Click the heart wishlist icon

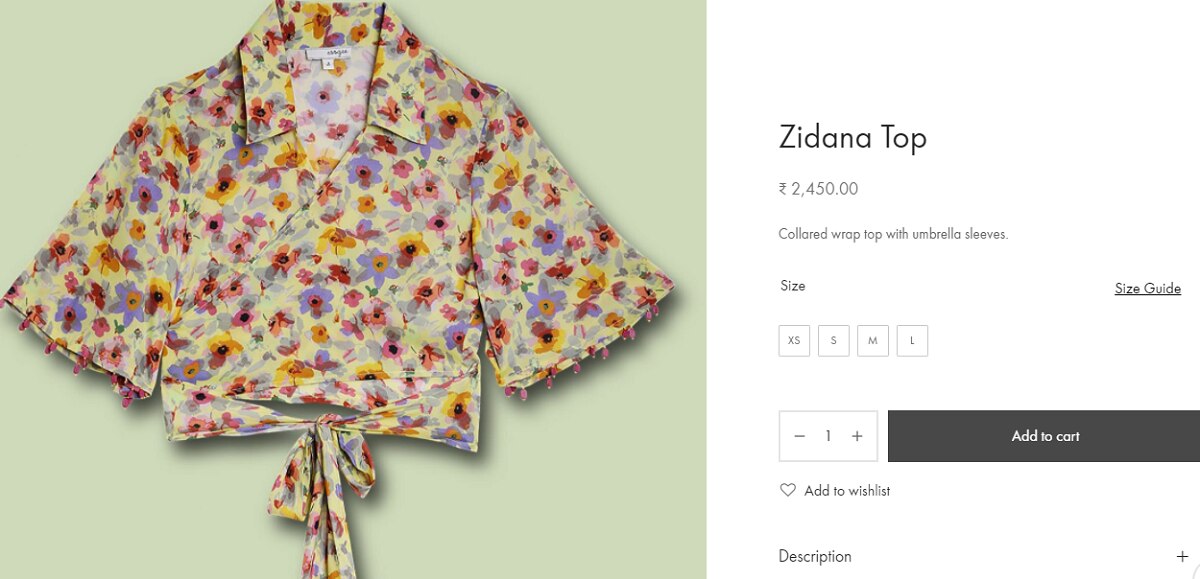788,490
